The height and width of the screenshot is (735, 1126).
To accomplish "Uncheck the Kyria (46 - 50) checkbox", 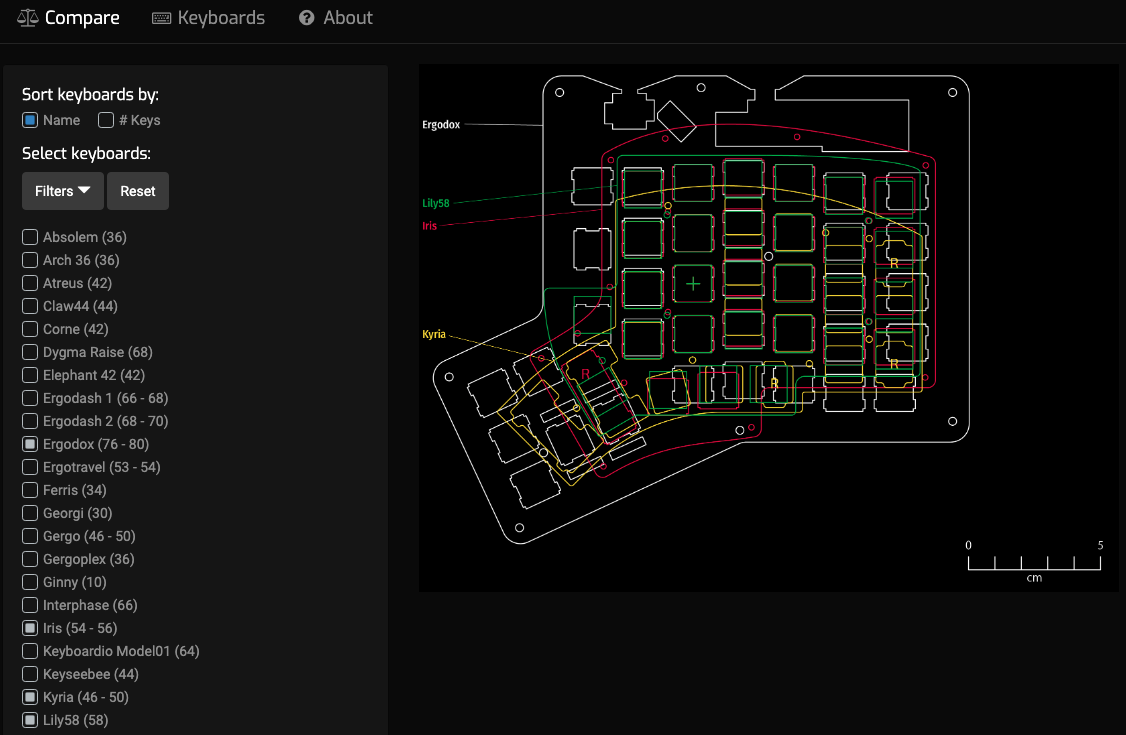I will click(30, 696).
